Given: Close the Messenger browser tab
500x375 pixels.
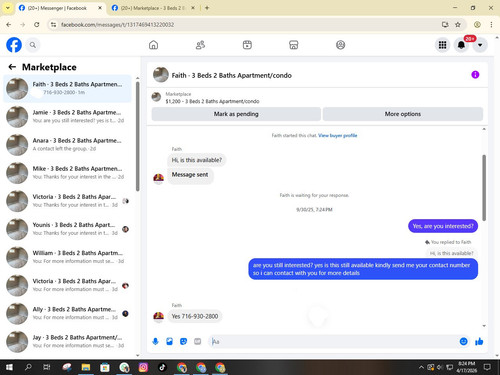Looking at the screenshot, I should coord(100,8).
